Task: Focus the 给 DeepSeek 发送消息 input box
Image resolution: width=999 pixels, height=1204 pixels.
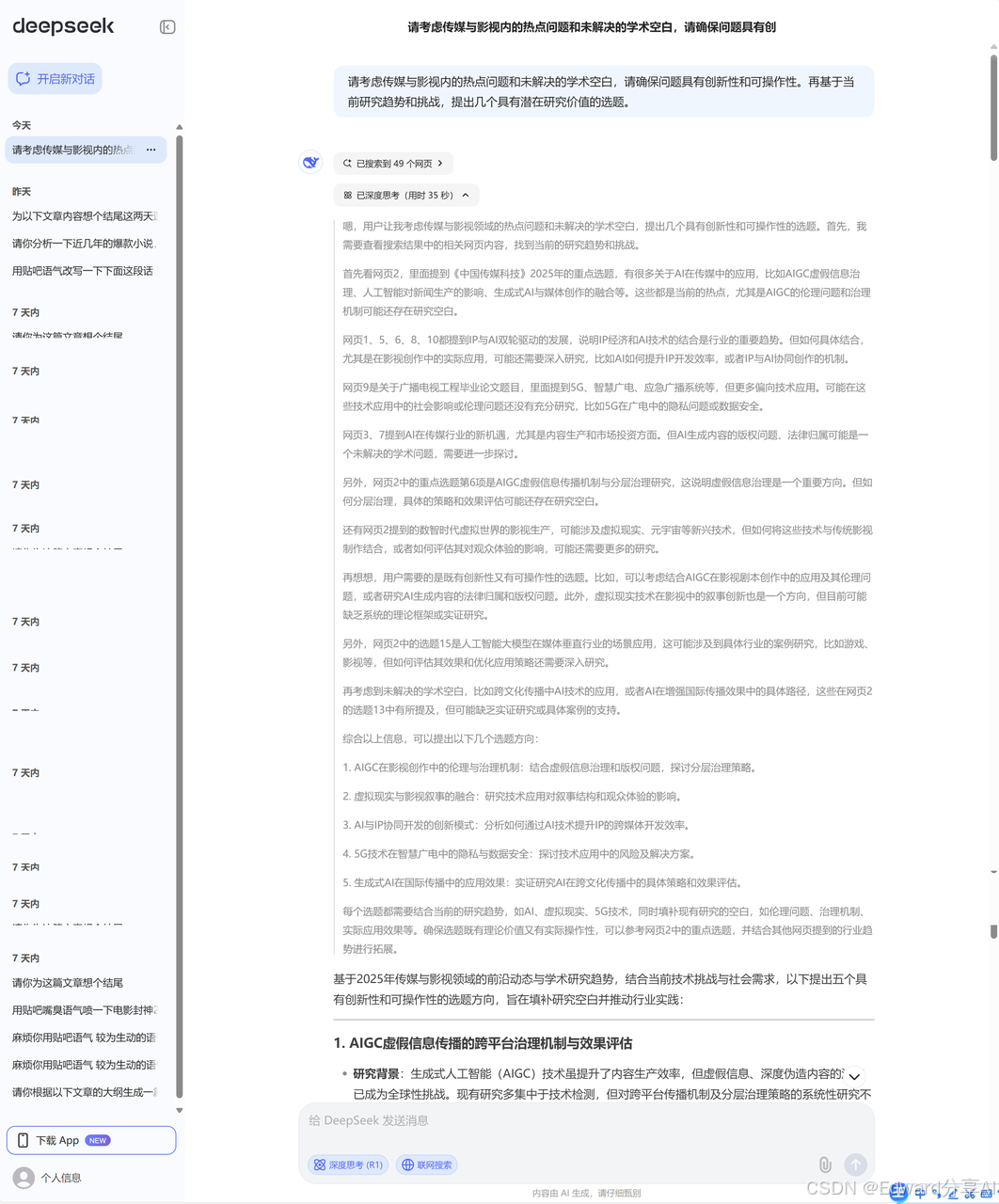Action: point(586,1121)
